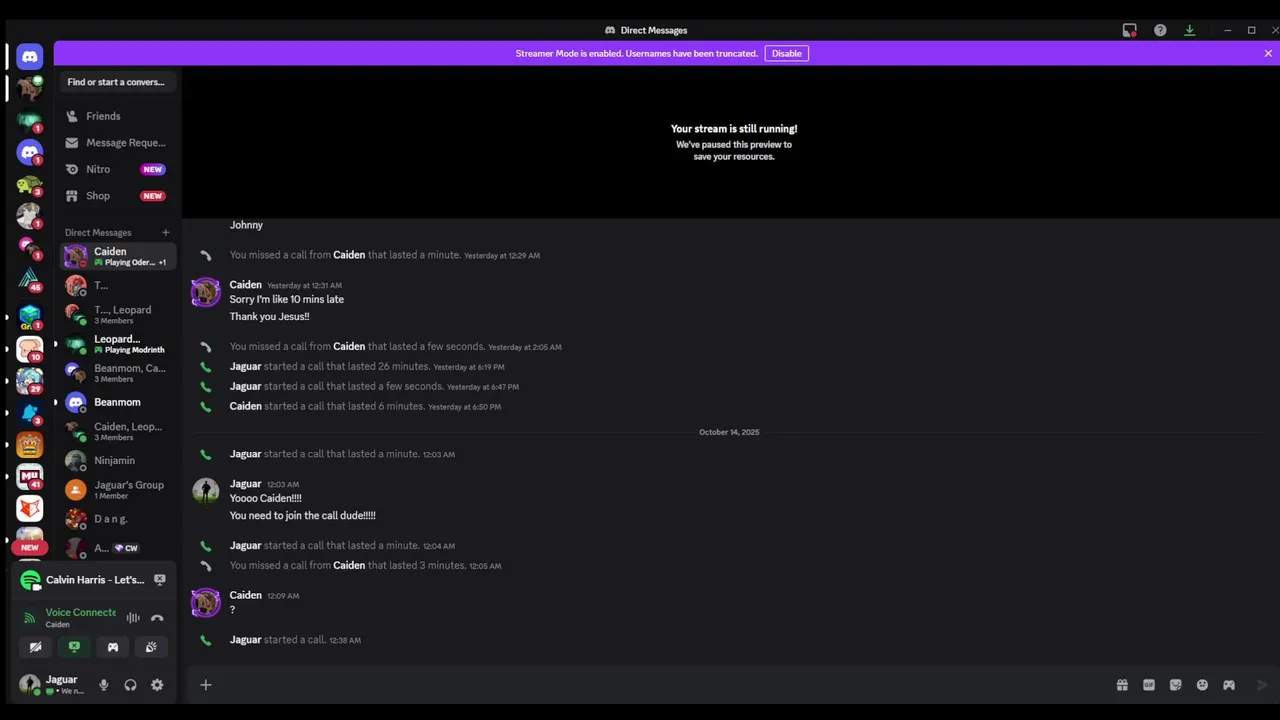Click Caiden's avatar on 12:09 AM message
The width and height of the screenshot is (1280, 720).
206,602
